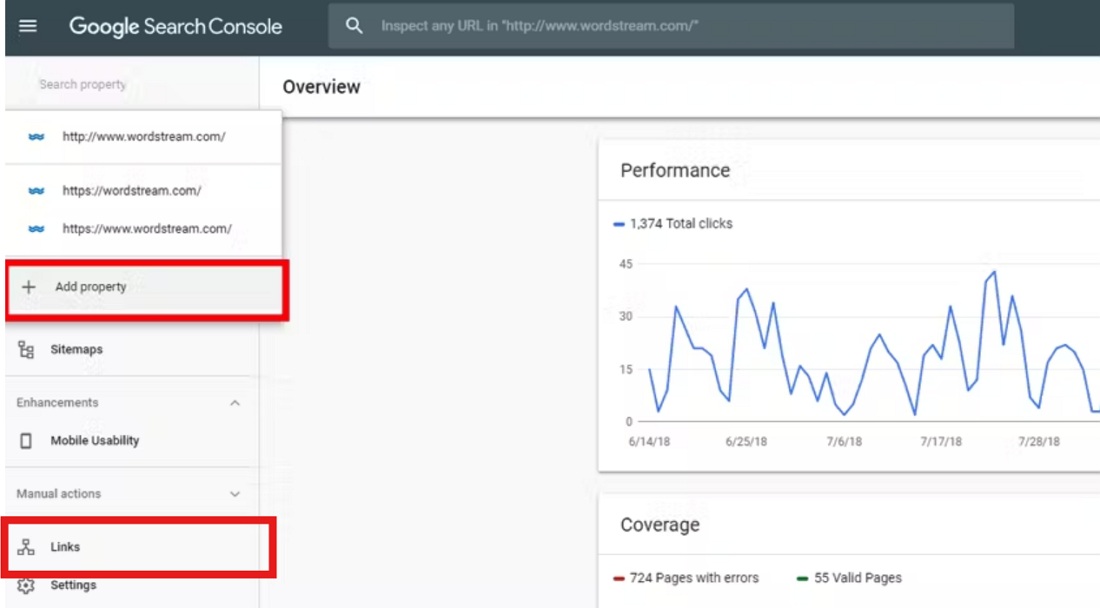This screenshot has width=1100, height=608.
Task: Click the 7/28/18 axis date label
Action: coord(1039,442)
